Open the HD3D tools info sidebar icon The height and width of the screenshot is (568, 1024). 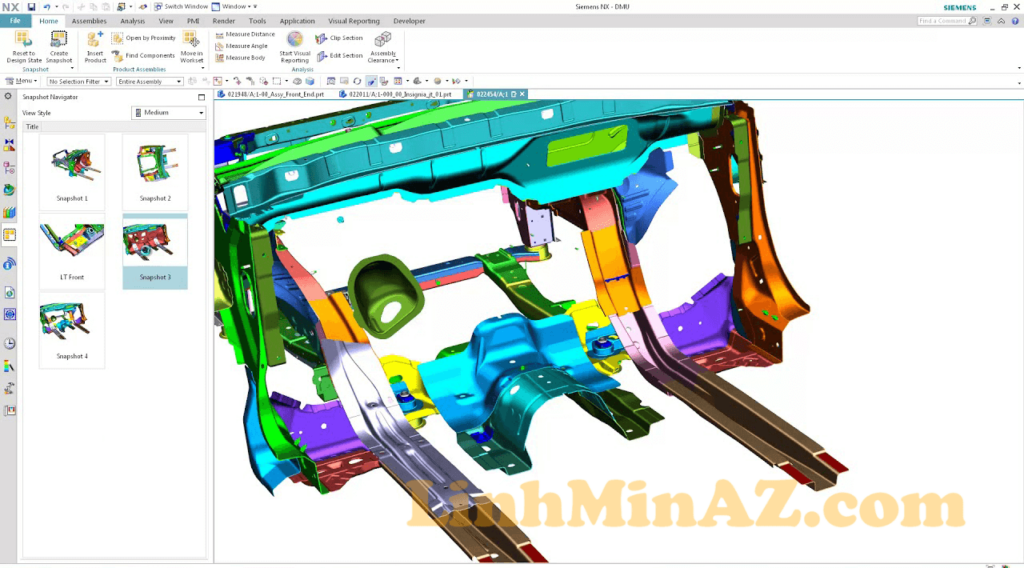click(x=9, y=264)
